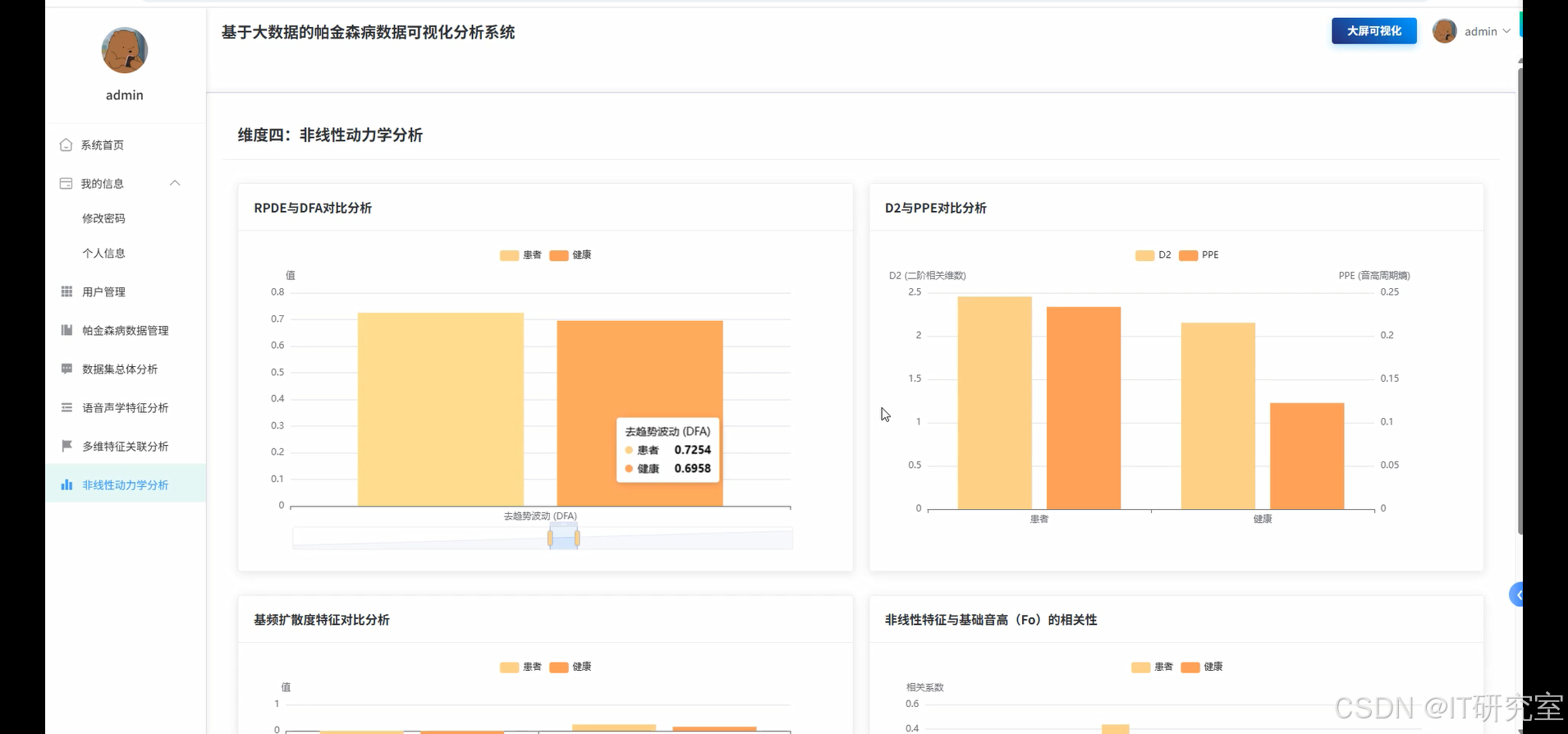
Task: Click the D2 bar for 患者 group
Action: coord(995,402)
